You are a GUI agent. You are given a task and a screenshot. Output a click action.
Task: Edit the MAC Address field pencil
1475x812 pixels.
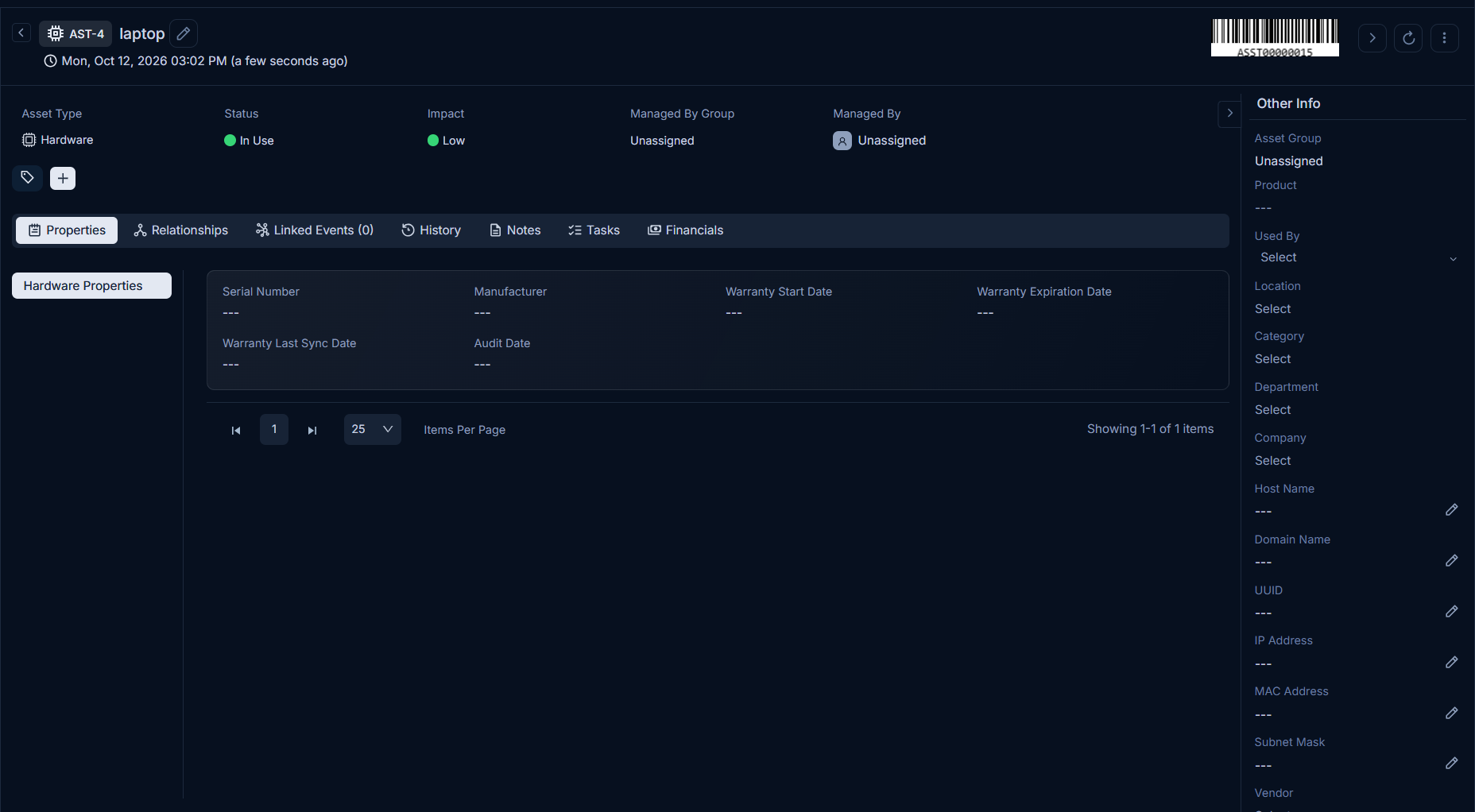1451,713
